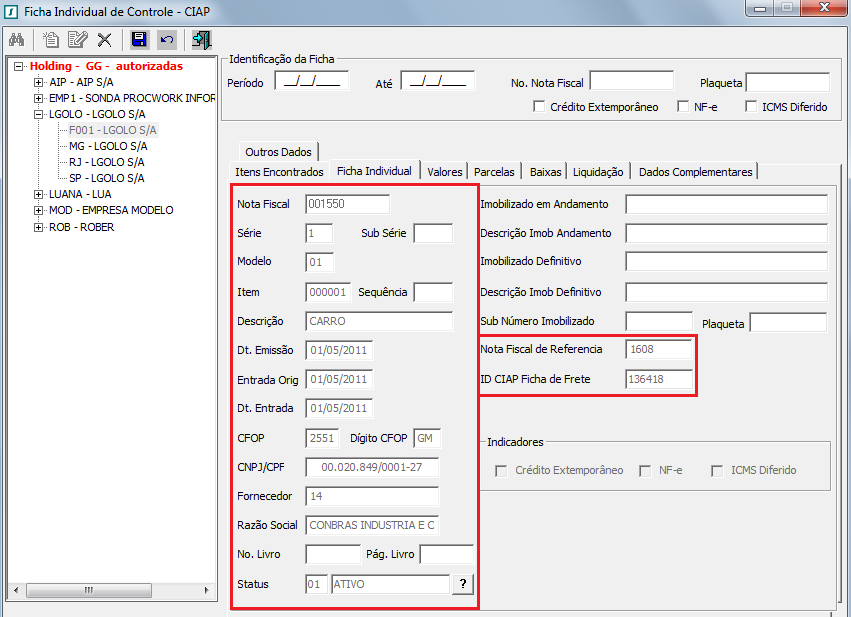This screenshot has height=617, width=851.
Task: Select MG - LGOLO S/A in tree
Action: click(106, 146)
